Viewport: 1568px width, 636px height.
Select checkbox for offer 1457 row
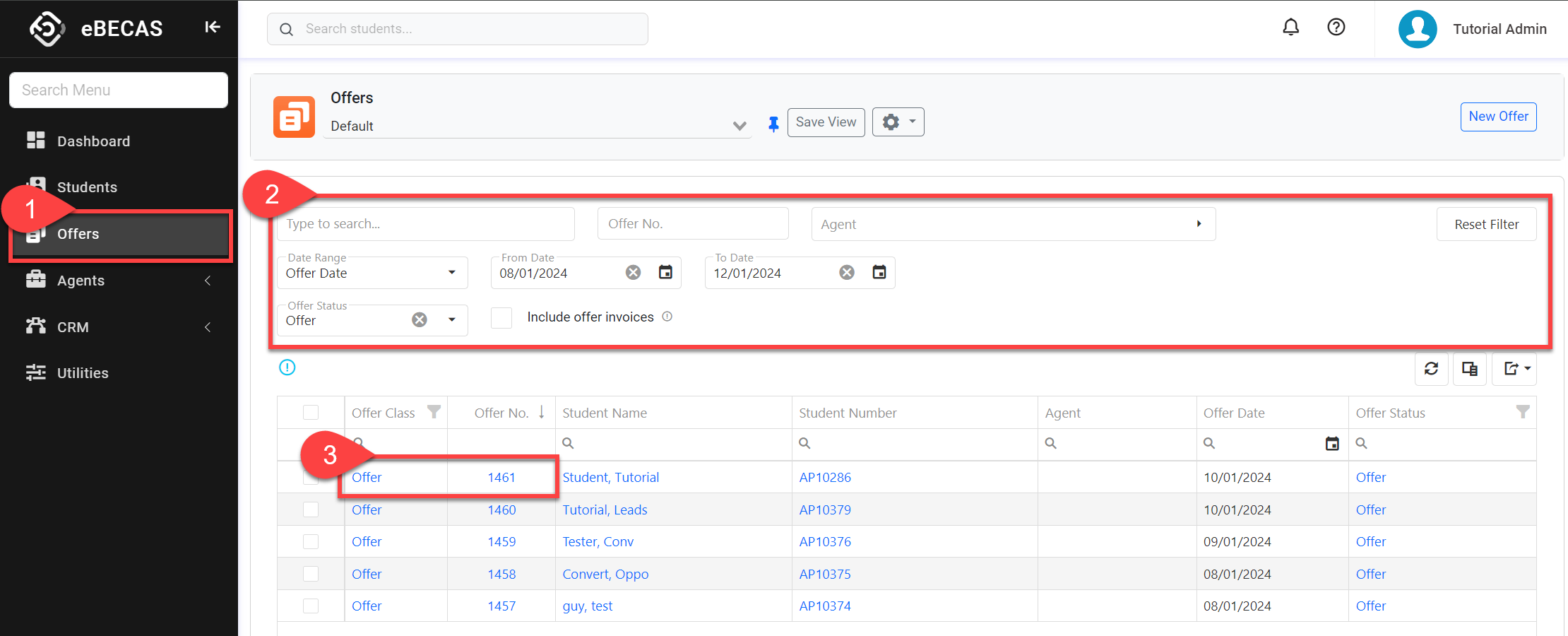(311, 606)
